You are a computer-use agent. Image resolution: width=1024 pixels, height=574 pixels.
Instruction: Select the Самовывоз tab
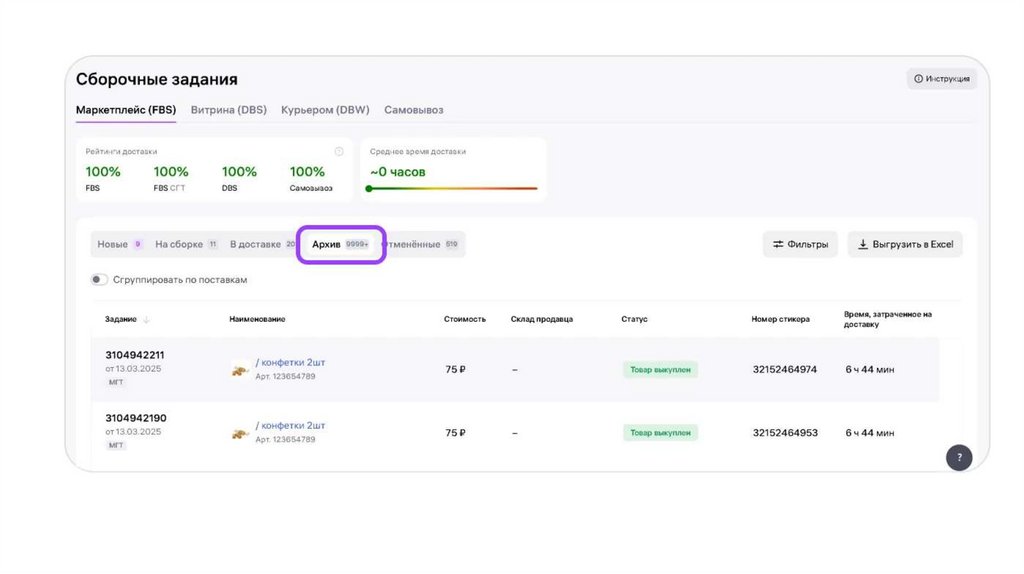click(414, 110)
